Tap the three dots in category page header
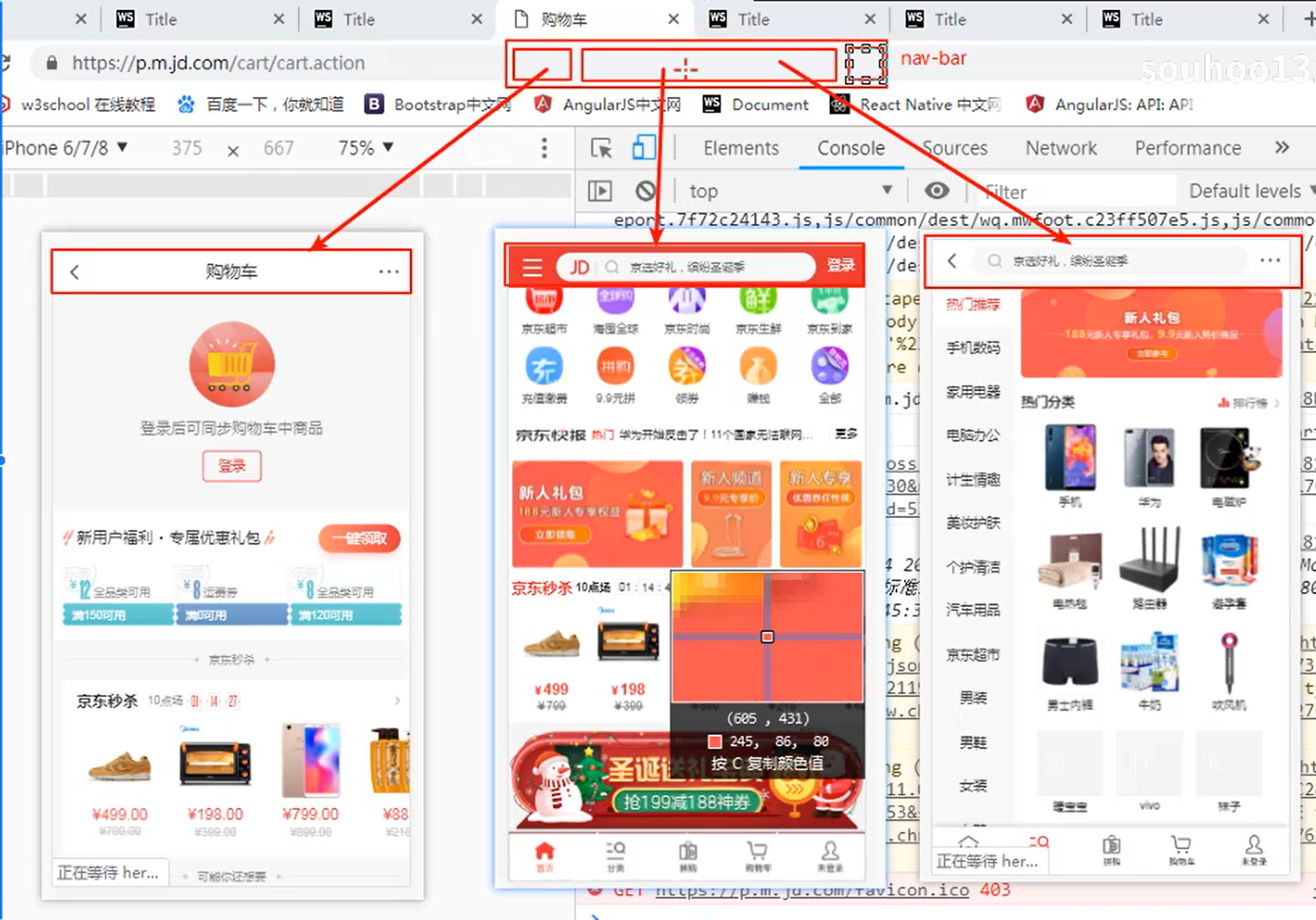 1270,261
